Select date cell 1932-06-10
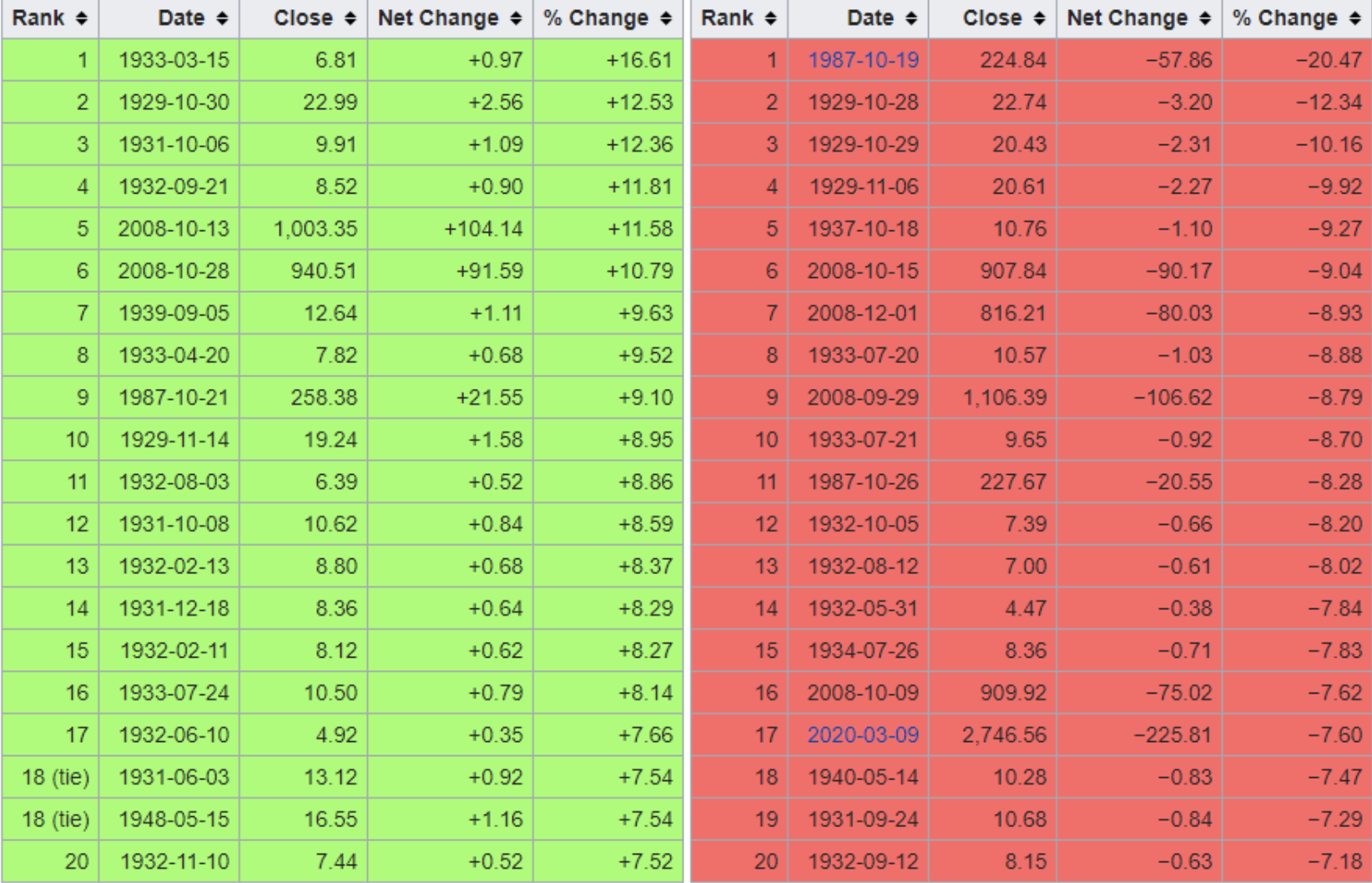 (169, 735)
